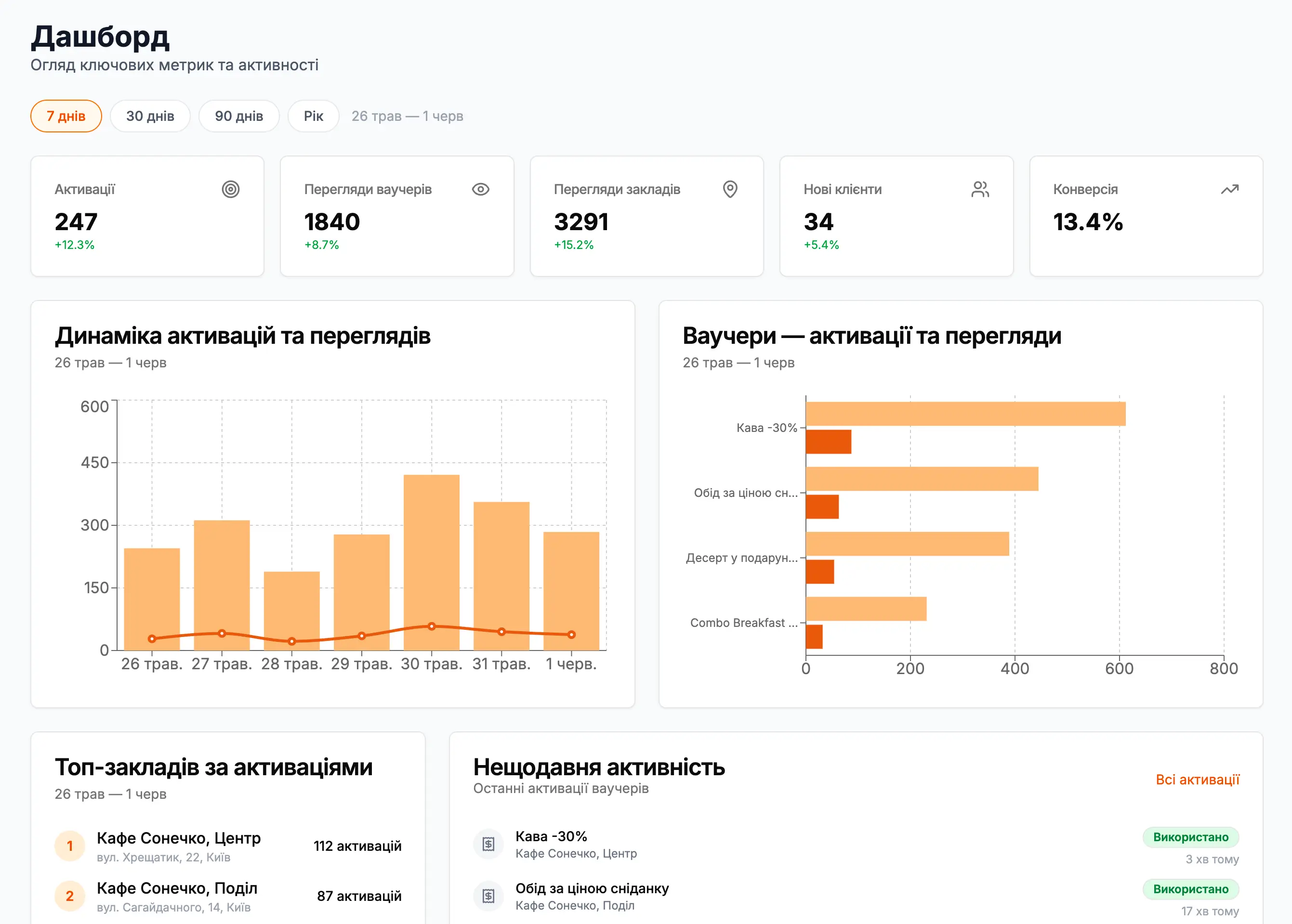The image size is (1292, 924).
Task: Click the Ваучери — активації та перегляди heading
Action: point(872,336)
